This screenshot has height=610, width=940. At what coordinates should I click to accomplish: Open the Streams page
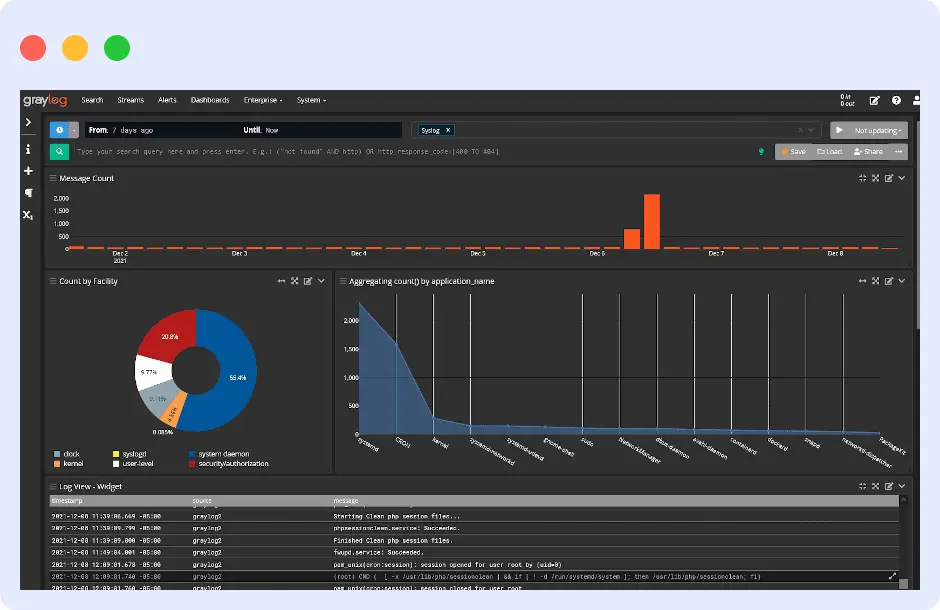coord(131,100)
